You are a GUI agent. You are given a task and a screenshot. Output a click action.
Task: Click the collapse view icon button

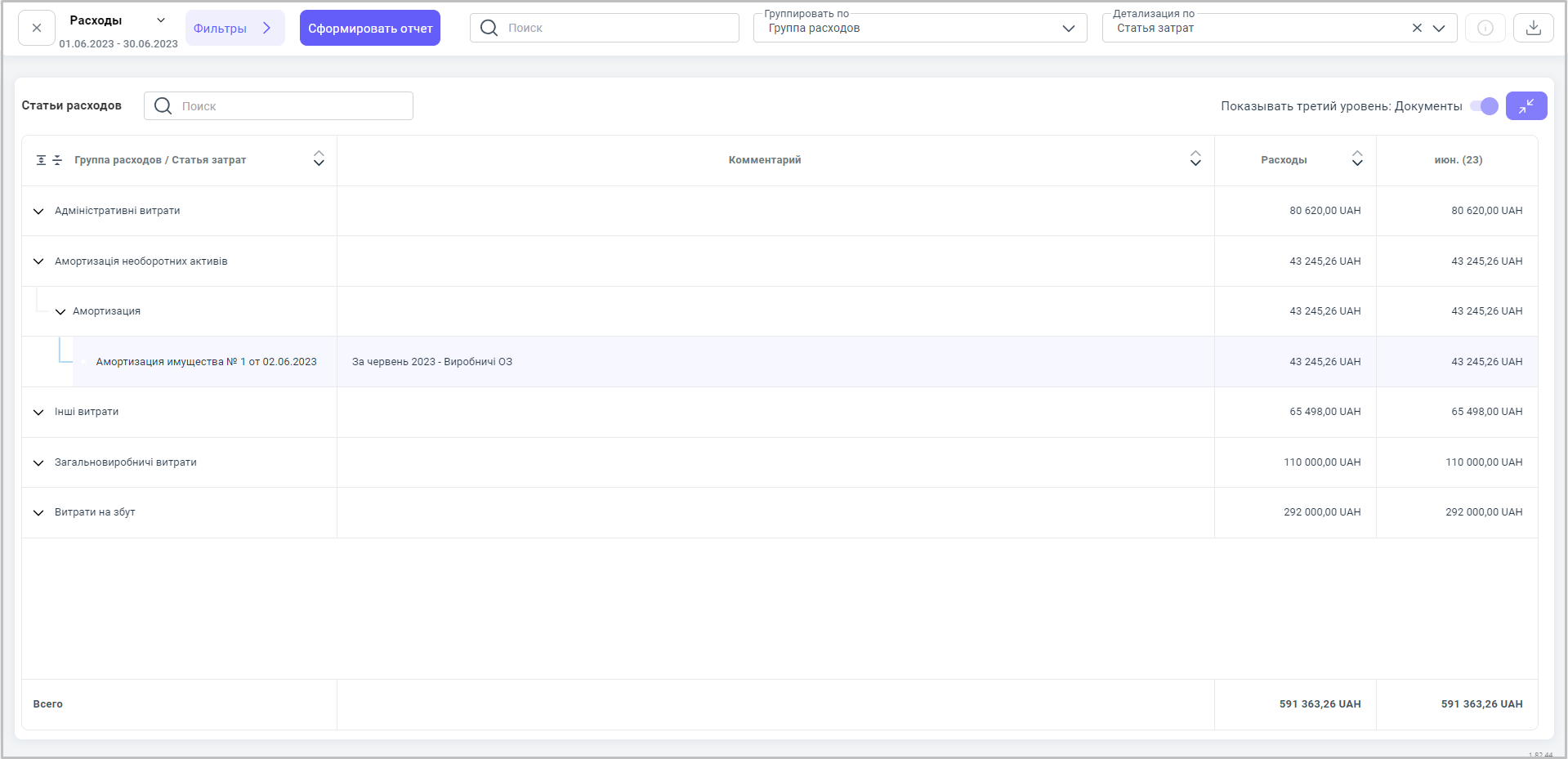[x=1526, y=106]
